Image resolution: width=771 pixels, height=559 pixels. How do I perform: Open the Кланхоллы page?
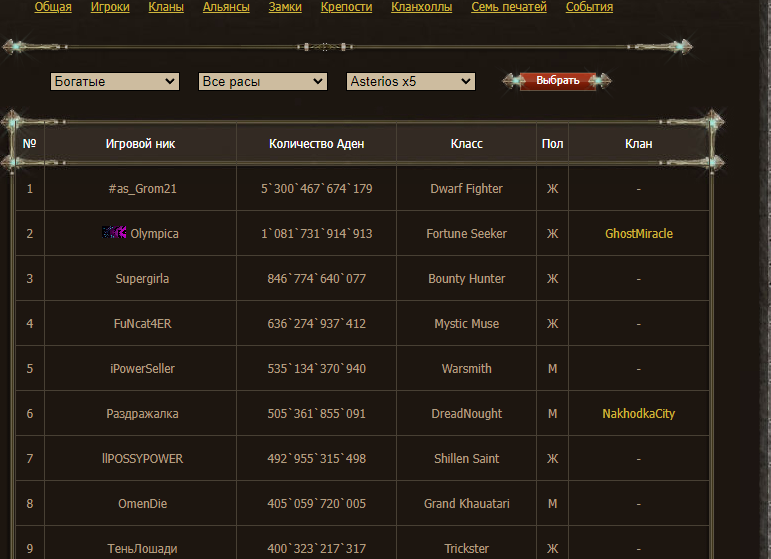(x=421, y=7)
